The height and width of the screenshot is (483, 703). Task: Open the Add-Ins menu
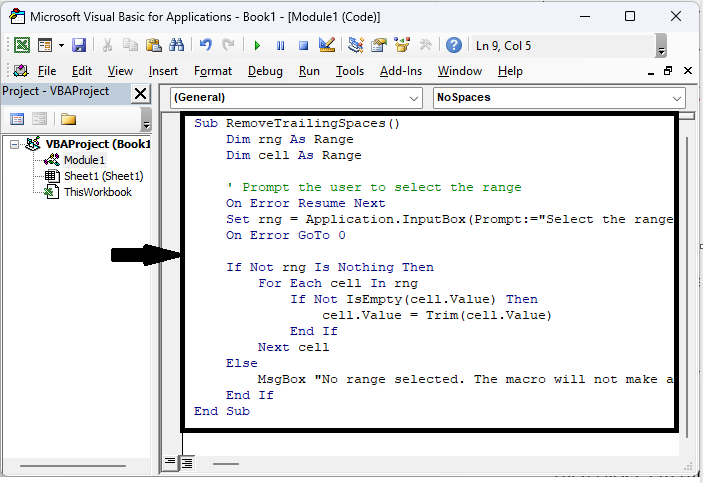pos(401,71)
